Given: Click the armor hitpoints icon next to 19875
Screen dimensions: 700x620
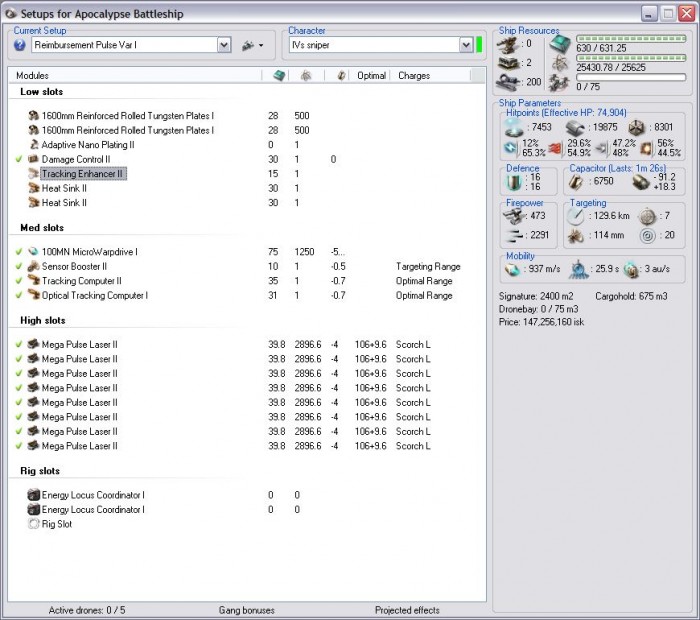Looking at the screenshot, I should pos(578,127).
